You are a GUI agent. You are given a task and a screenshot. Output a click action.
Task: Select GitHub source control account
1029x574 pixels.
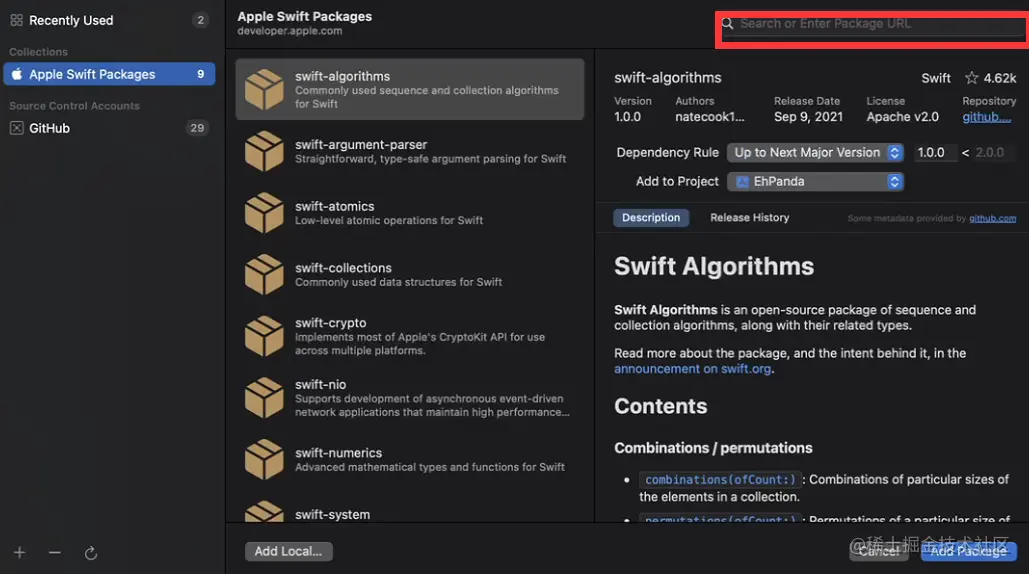pyautogui.click(x=109, y=128)
